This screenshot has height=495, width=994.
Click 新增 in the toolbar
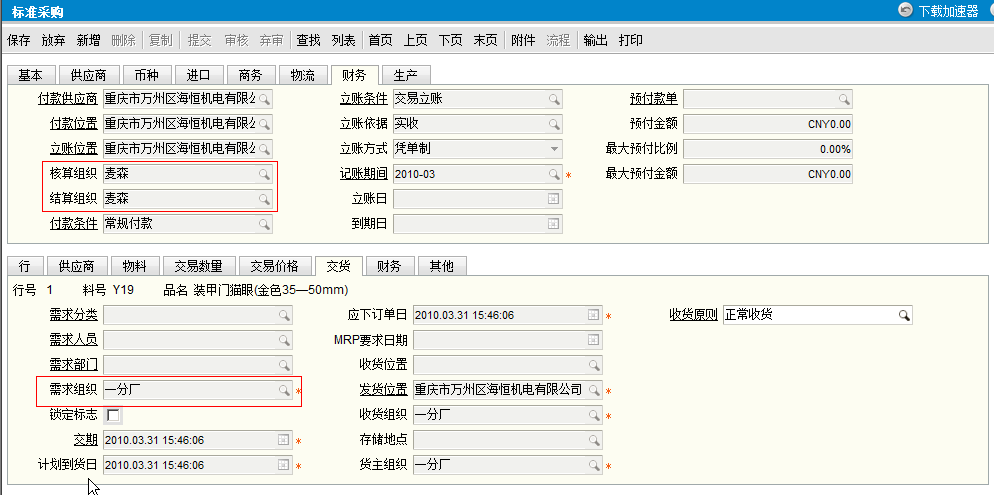pyautogui.click(x=88, y=41)
